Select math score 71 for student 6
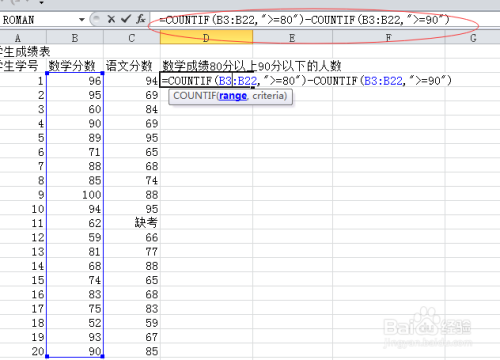This screenshot has width=500, height=360. (75, 152)
